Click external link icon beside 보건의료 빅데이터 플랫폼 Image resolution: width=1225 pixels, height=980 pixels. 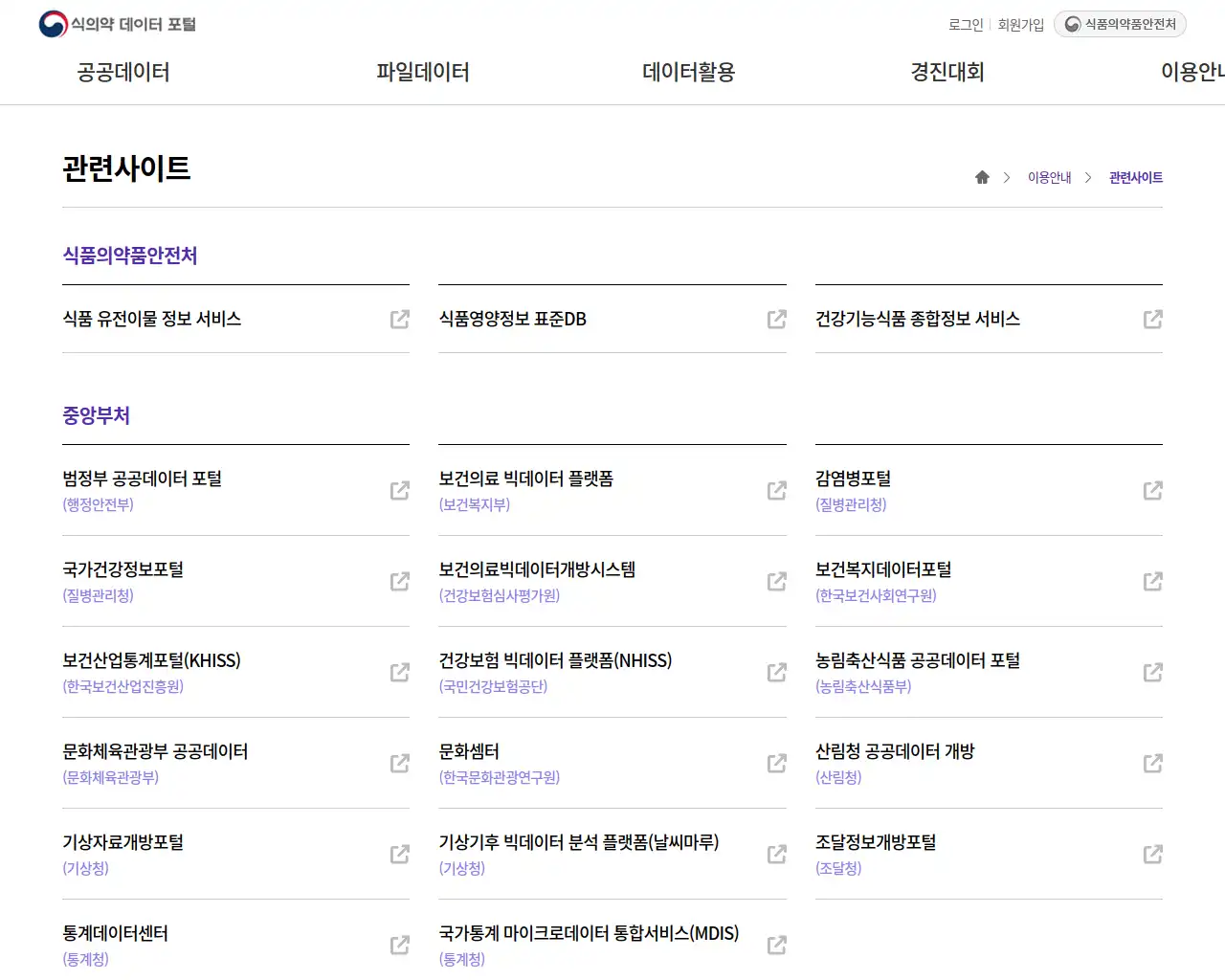777,490
